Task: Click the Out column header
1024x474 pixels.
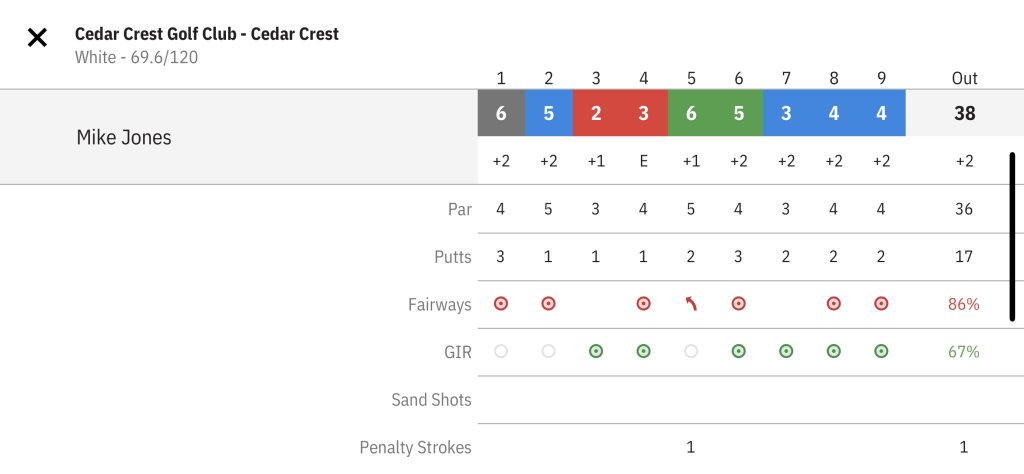Action: [964, 78]
